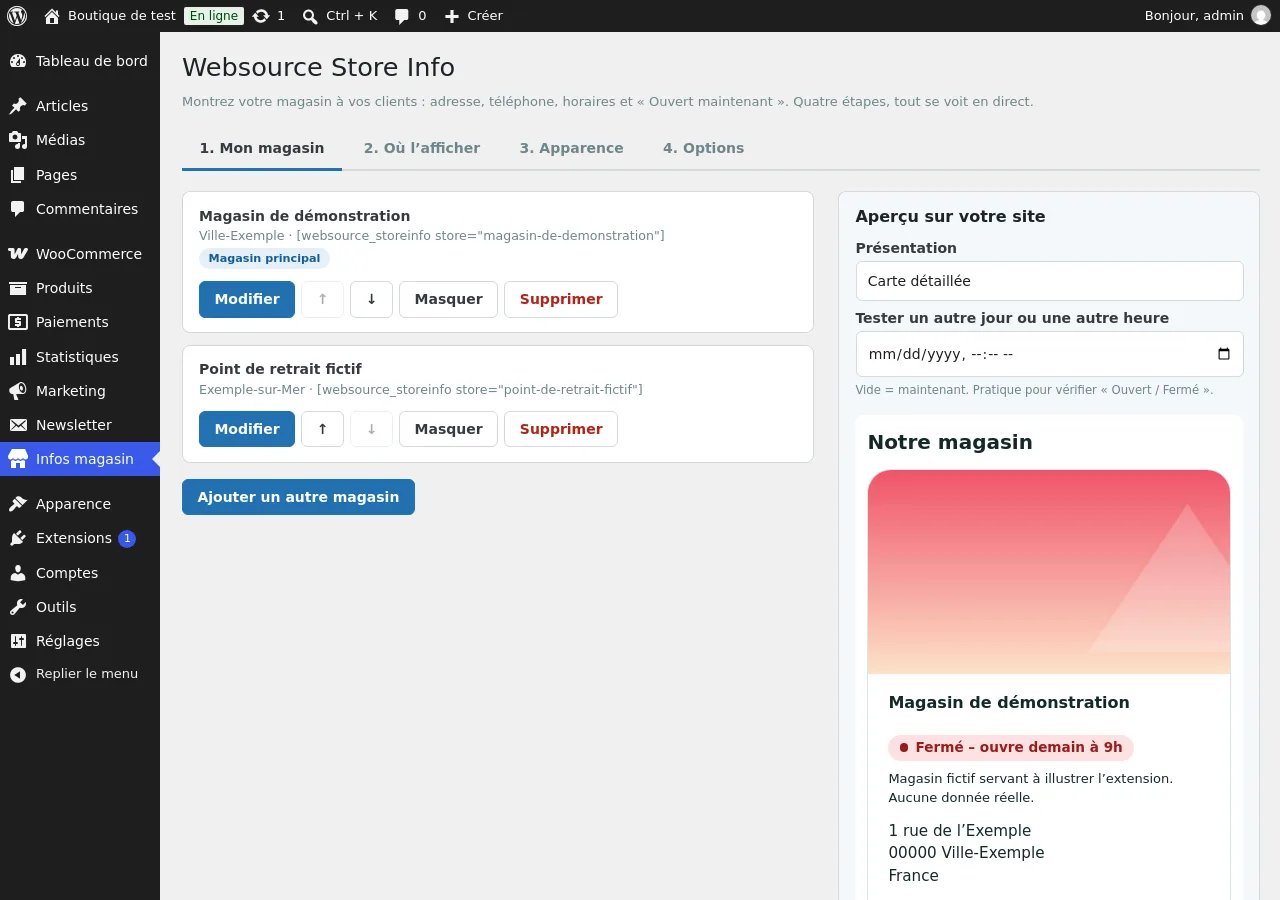The width and height of the screenshot is (1280, 900).
Task: Open the 4. Options tab
Action: [703, 148]
